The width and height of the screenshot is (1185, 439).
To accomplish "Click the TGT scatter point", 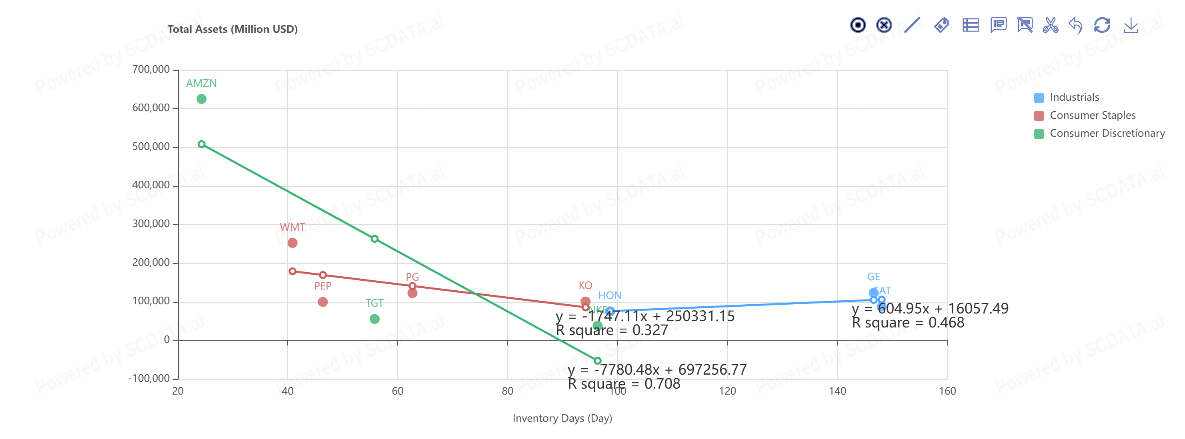I will tap(375, 319).
